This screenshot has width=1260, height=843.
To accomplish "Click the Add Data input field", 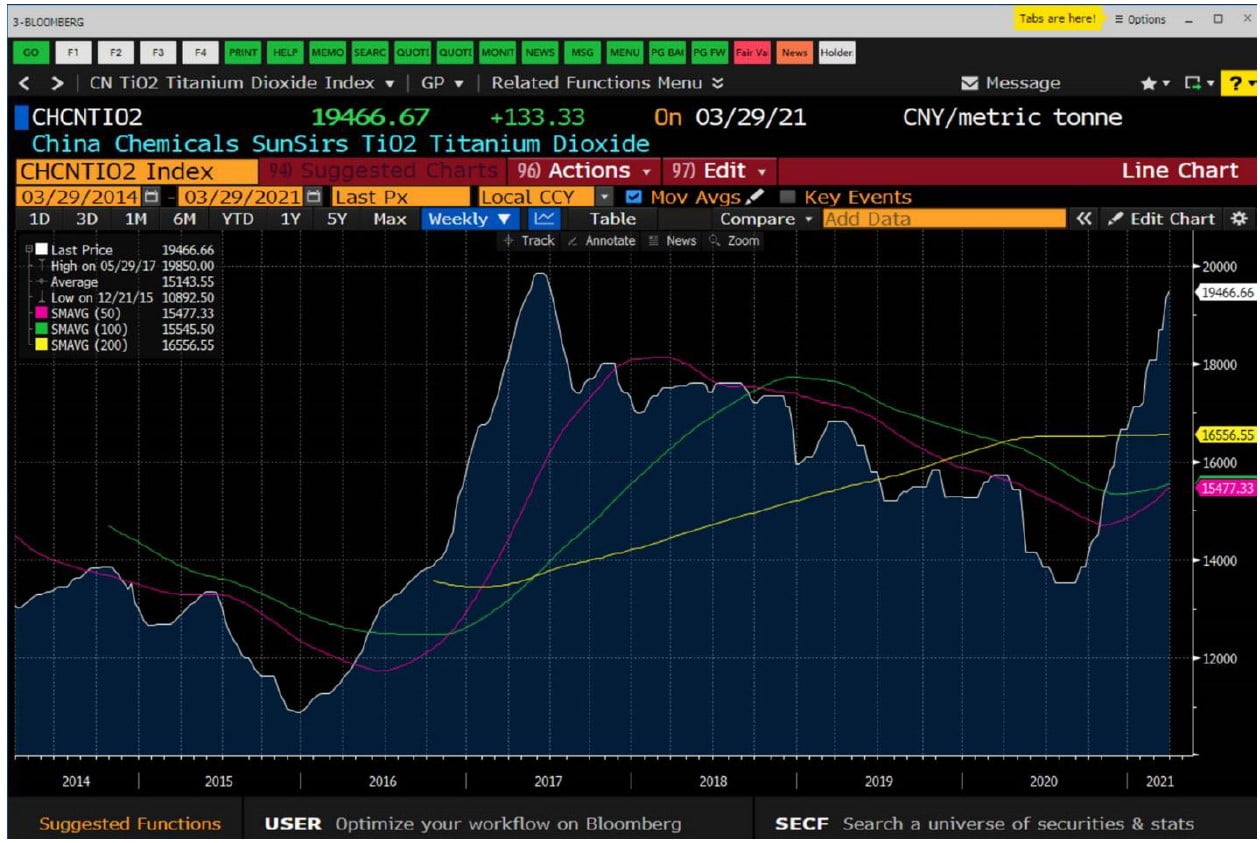I will coord(943,219).
